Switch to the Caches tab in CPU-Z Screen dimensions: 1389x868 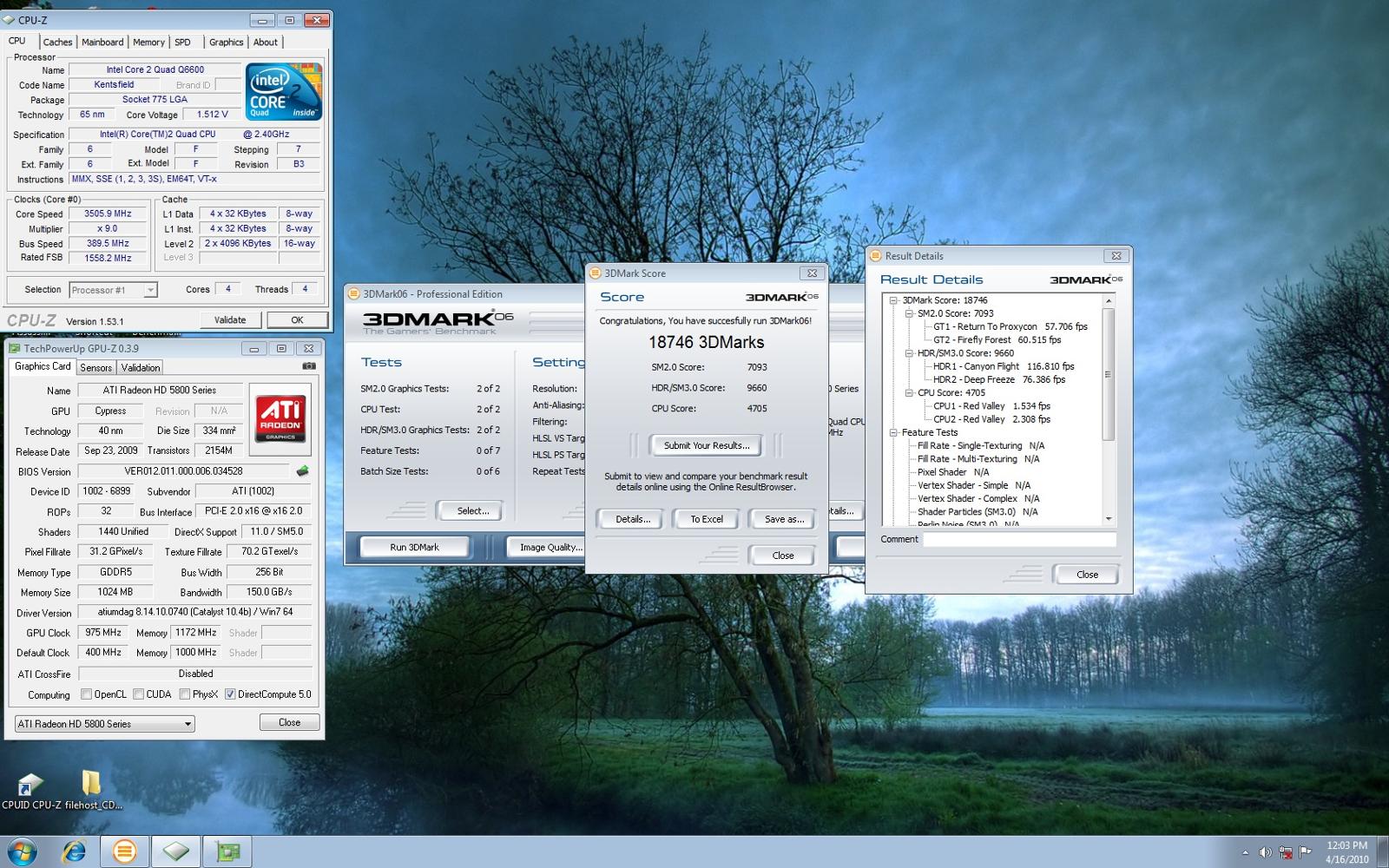point(57,43)
